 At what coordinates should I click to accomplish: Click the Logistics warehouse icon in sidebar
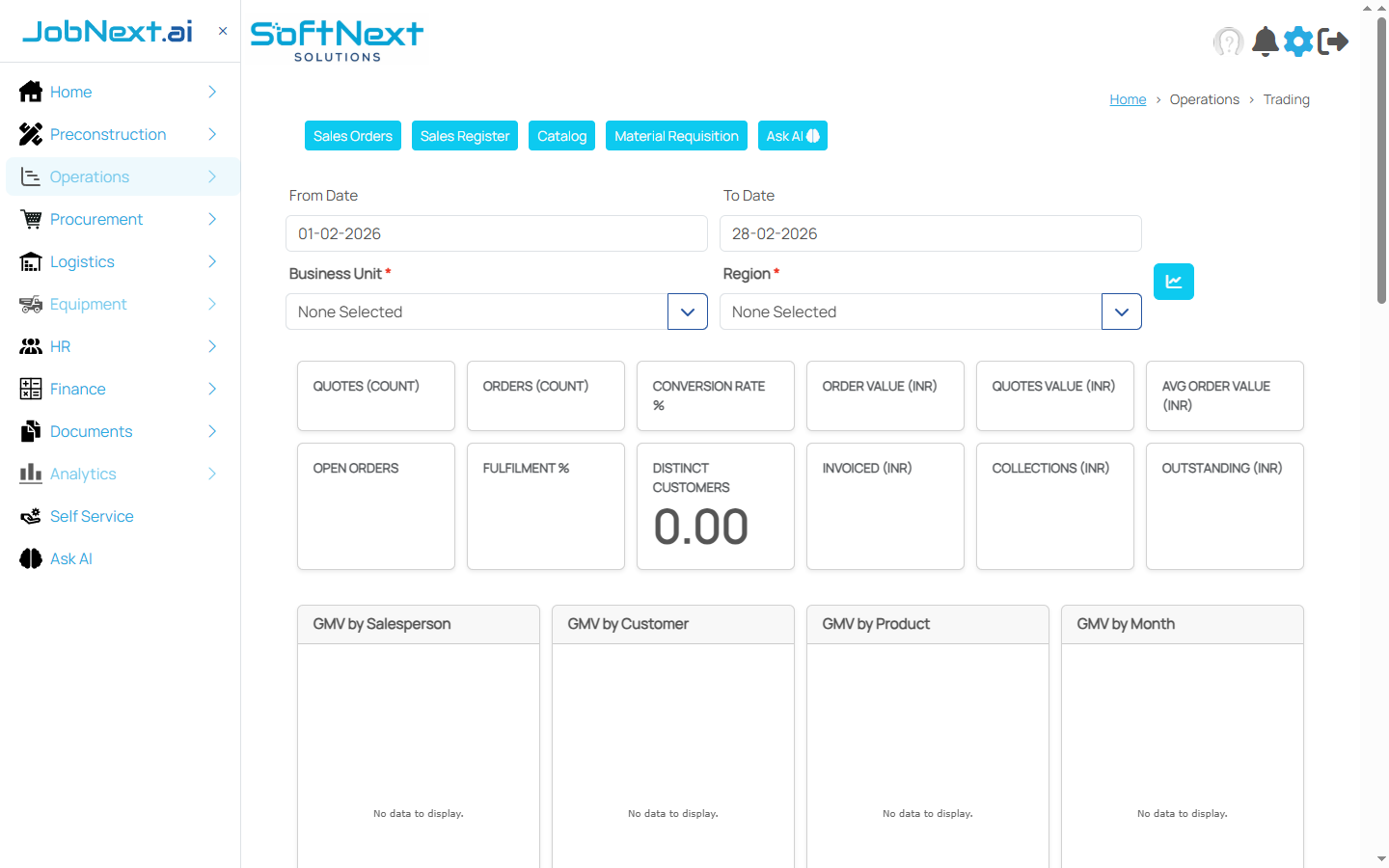(x=31, y=262)
